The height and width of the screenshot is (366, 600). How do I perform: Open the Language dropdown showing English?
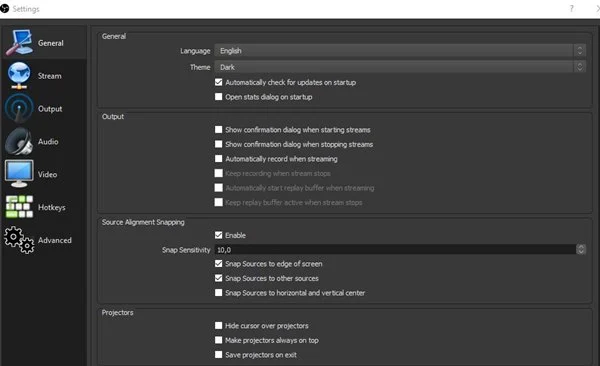(x=400, y=51)
